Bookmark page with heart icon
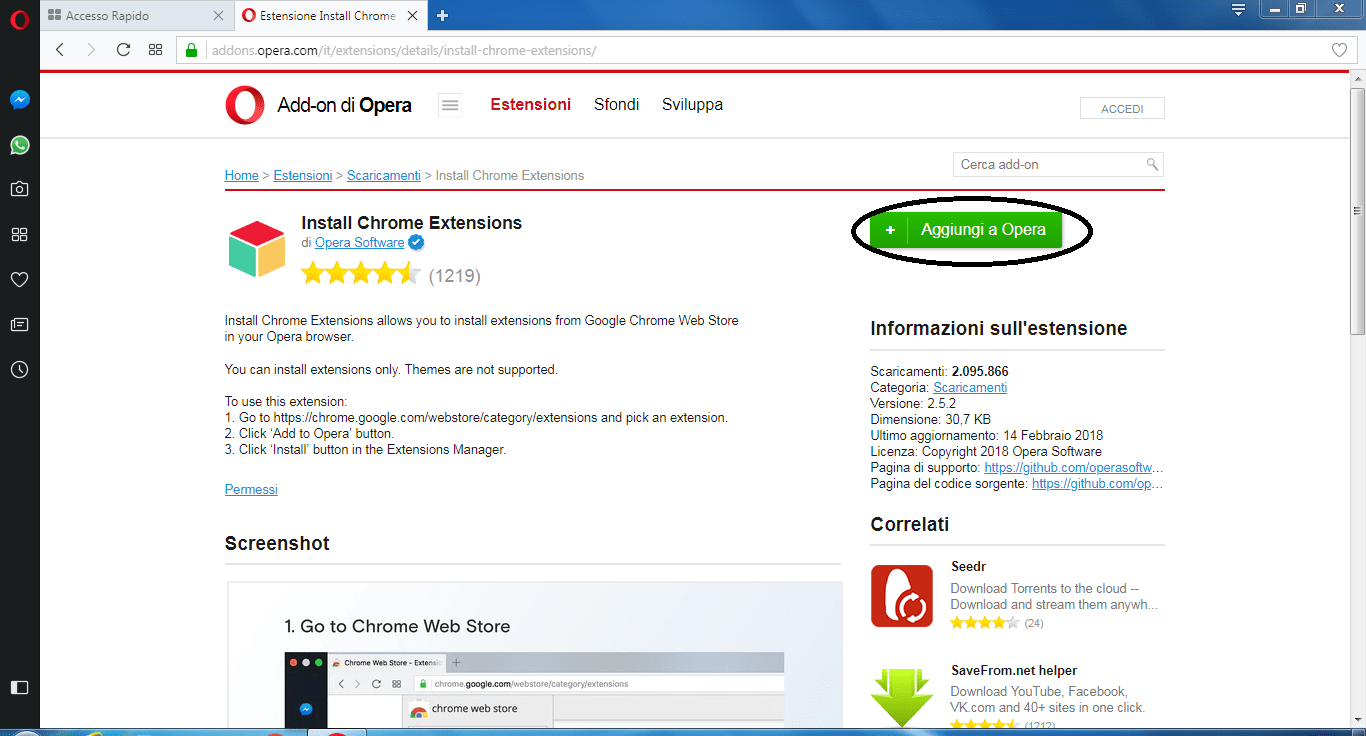 coord(1340,50)
